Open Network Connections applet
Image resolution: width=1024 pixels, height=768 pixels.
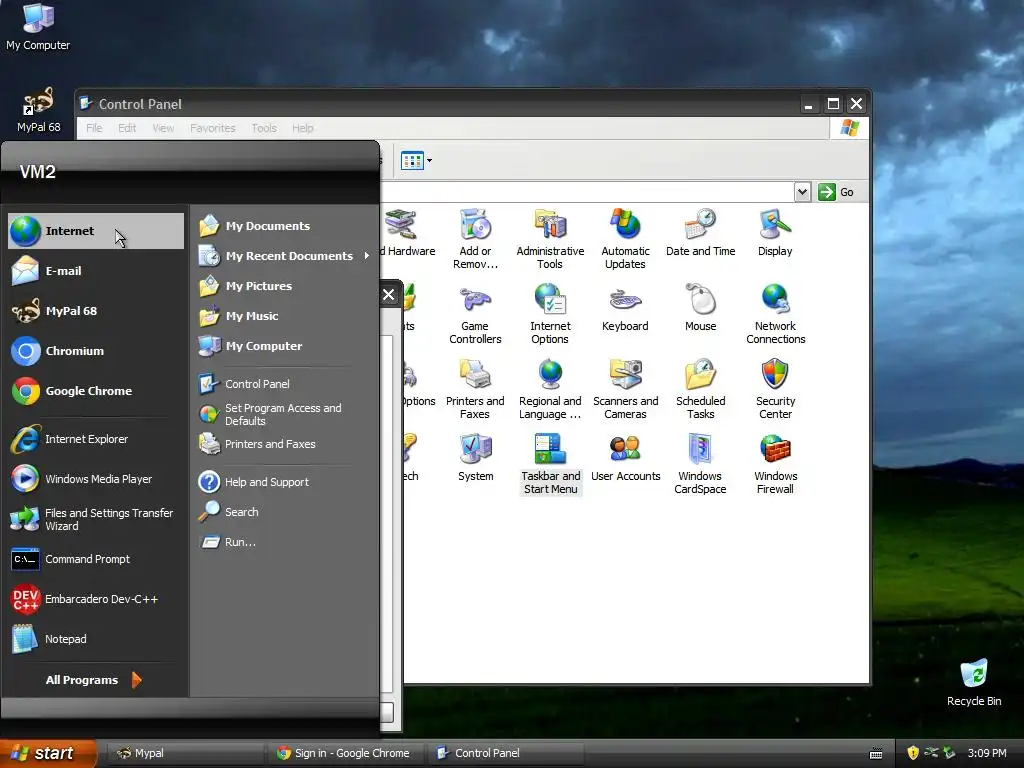pos(776,314)
